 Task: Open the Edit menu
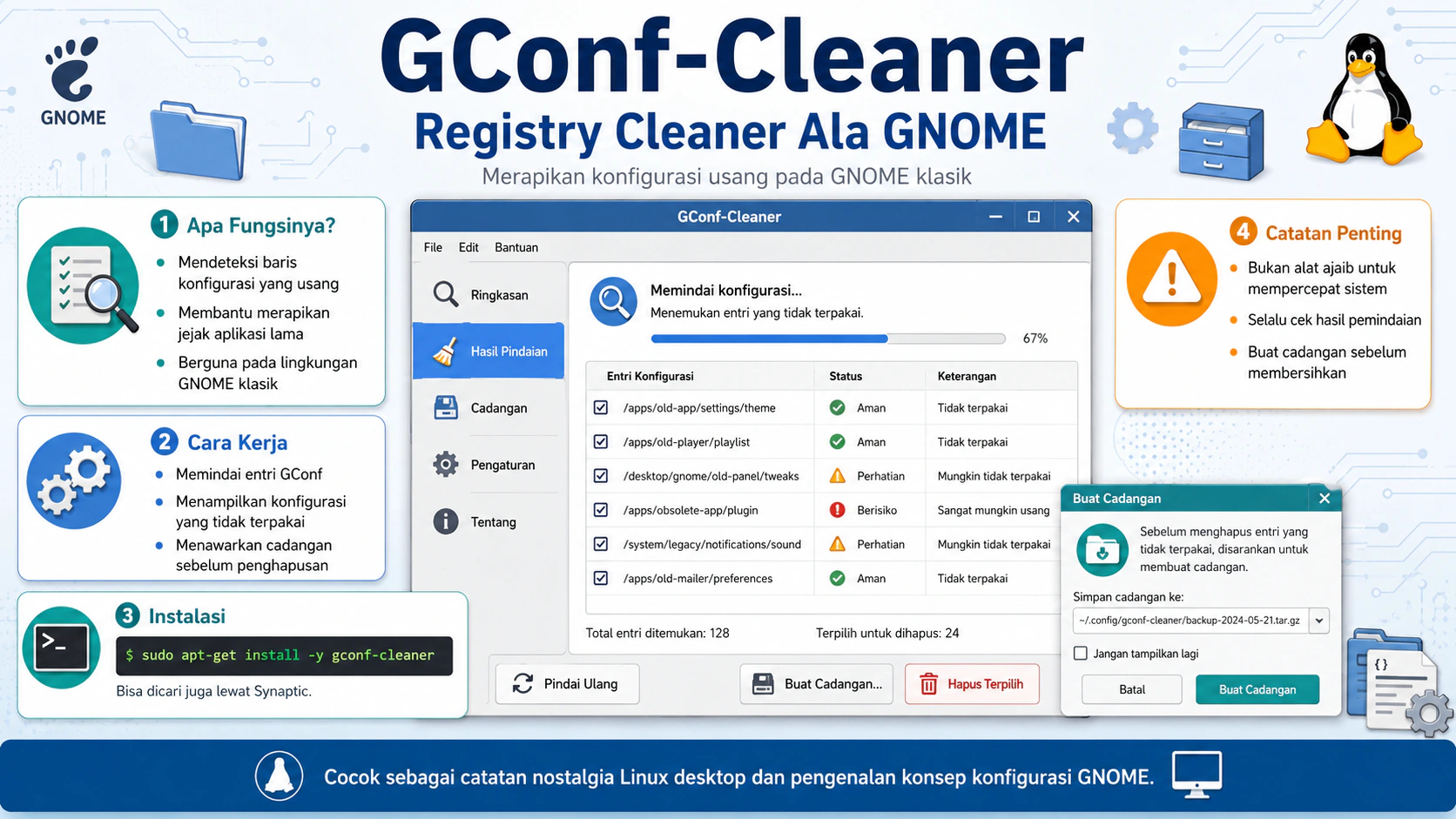(468, 247)
